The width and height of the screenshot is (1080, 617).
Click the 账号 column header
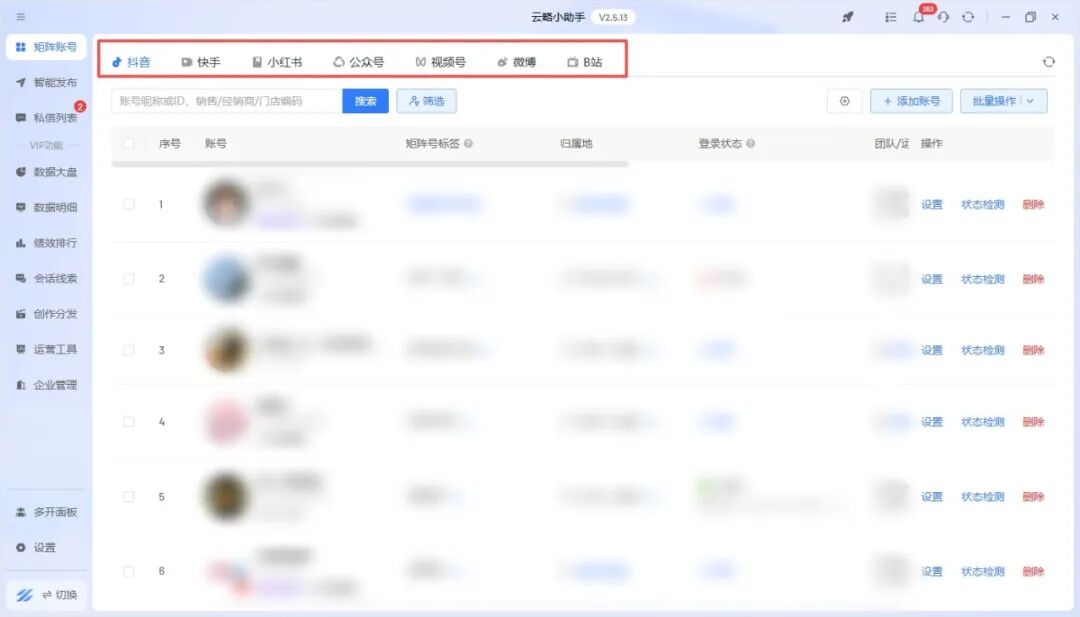(216, 143)
